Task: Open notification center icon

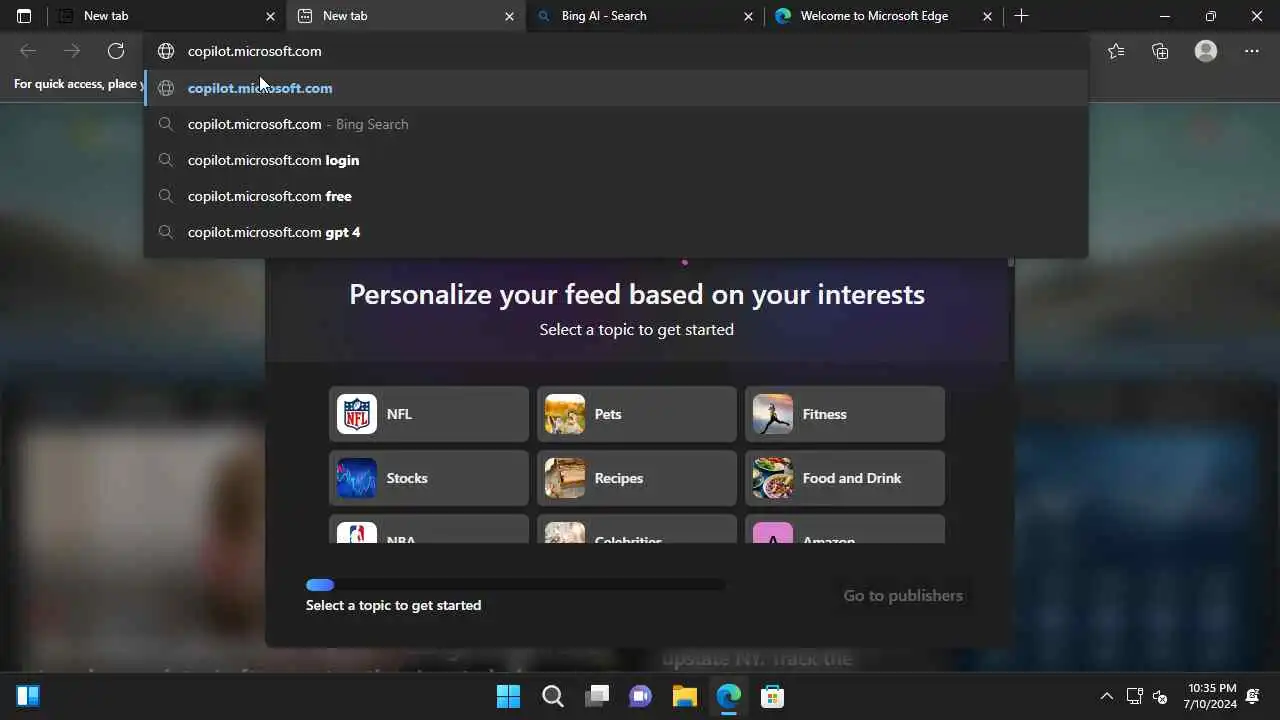Action: pyautogui.click(x=1253, y=696)
